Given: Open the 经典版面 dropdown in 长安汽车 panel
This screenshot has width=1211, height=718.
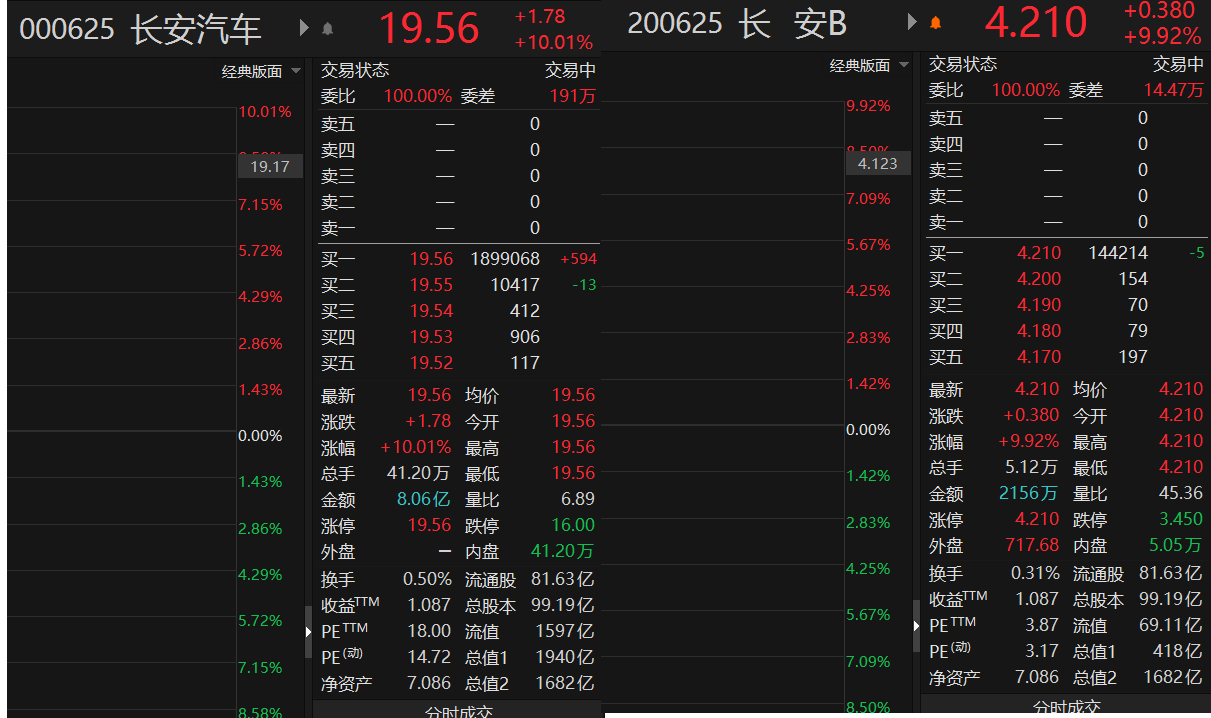Looking at the screenshot, I should pyautogui.click(x=262, y=71).
